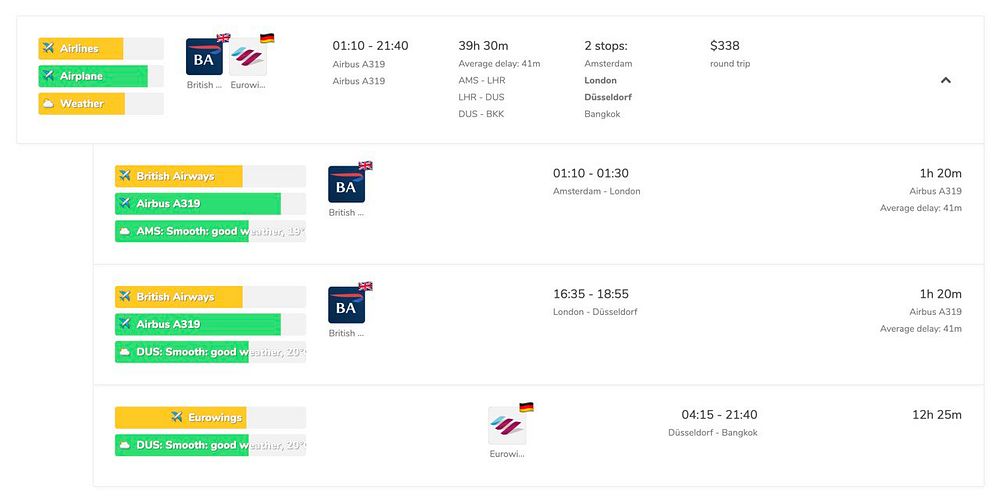Screen dimensions: 1000x500
Task: Click British Airways logo on Amsterdam - London leg
Action: [x=346, y=185]
